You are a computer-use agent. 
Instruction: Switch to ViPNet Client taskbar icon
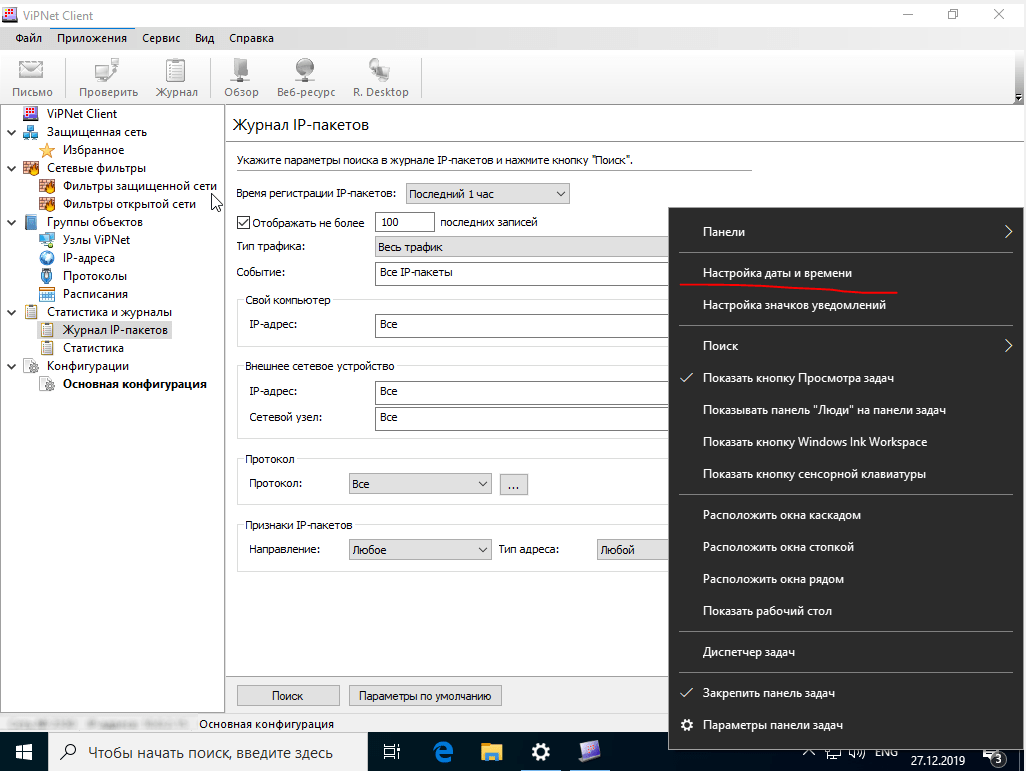coord(590,752)
